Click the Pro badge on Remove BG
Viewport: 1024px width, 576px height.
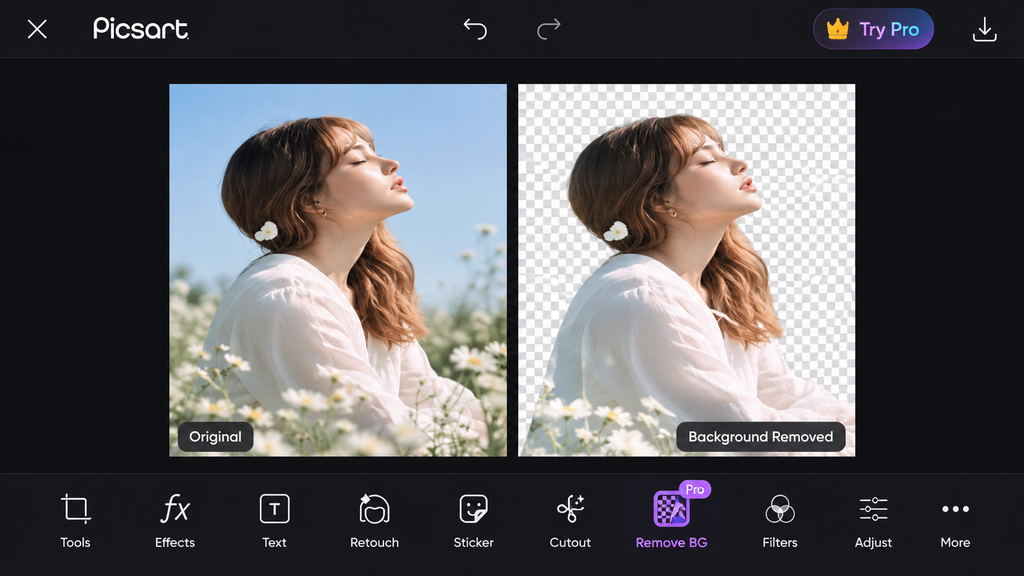point(695,489)
